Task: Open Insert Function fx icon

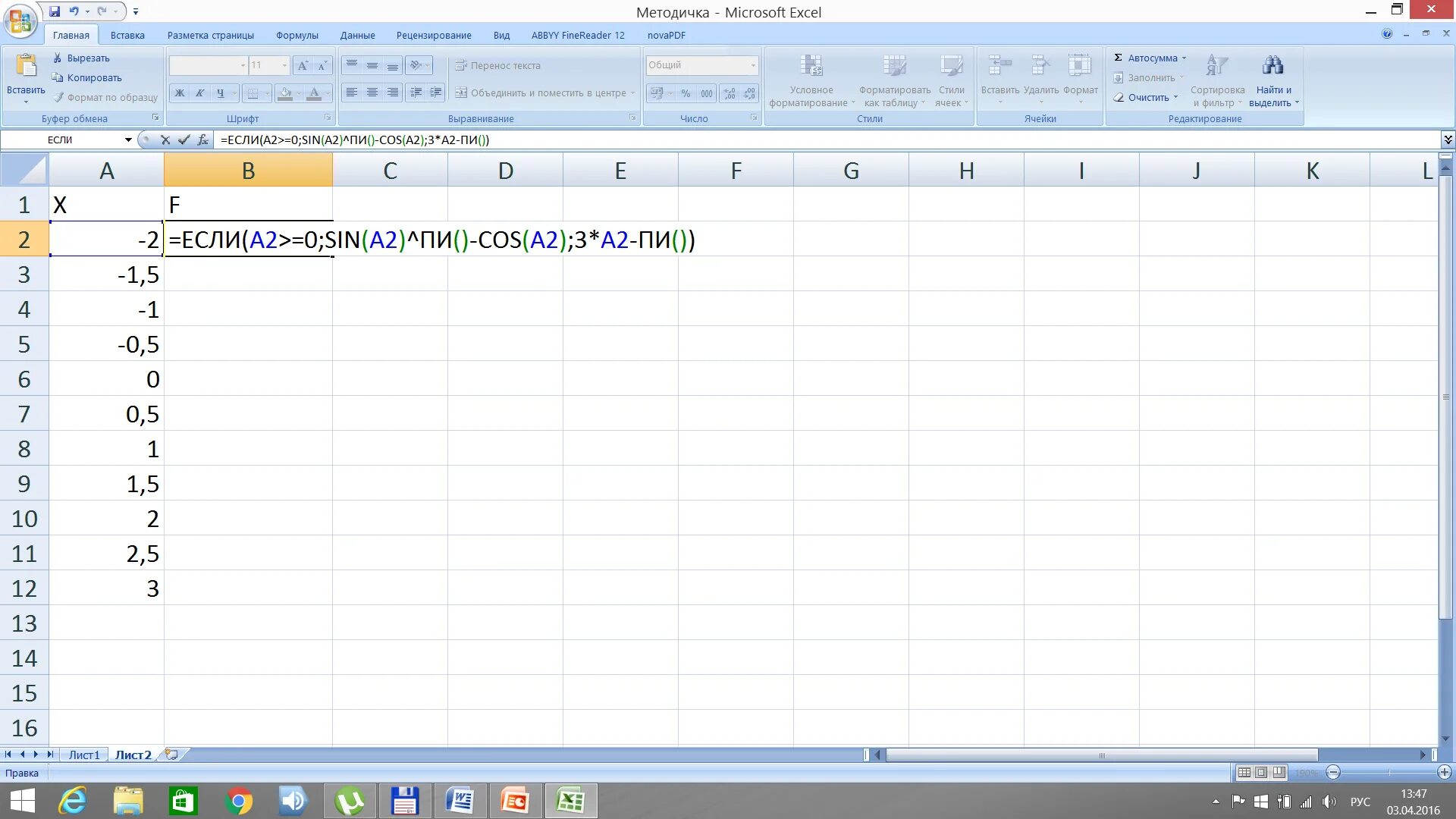Action: (x=202, y=140)
